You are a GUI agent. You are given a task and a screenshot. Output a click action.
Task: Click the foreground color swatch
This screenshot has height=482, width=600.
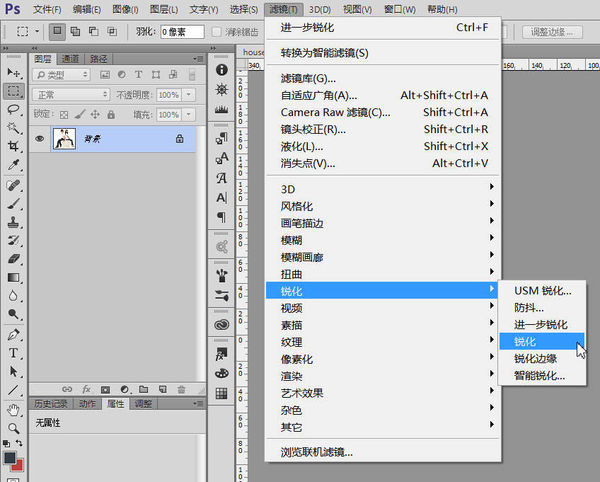(9, 457)
